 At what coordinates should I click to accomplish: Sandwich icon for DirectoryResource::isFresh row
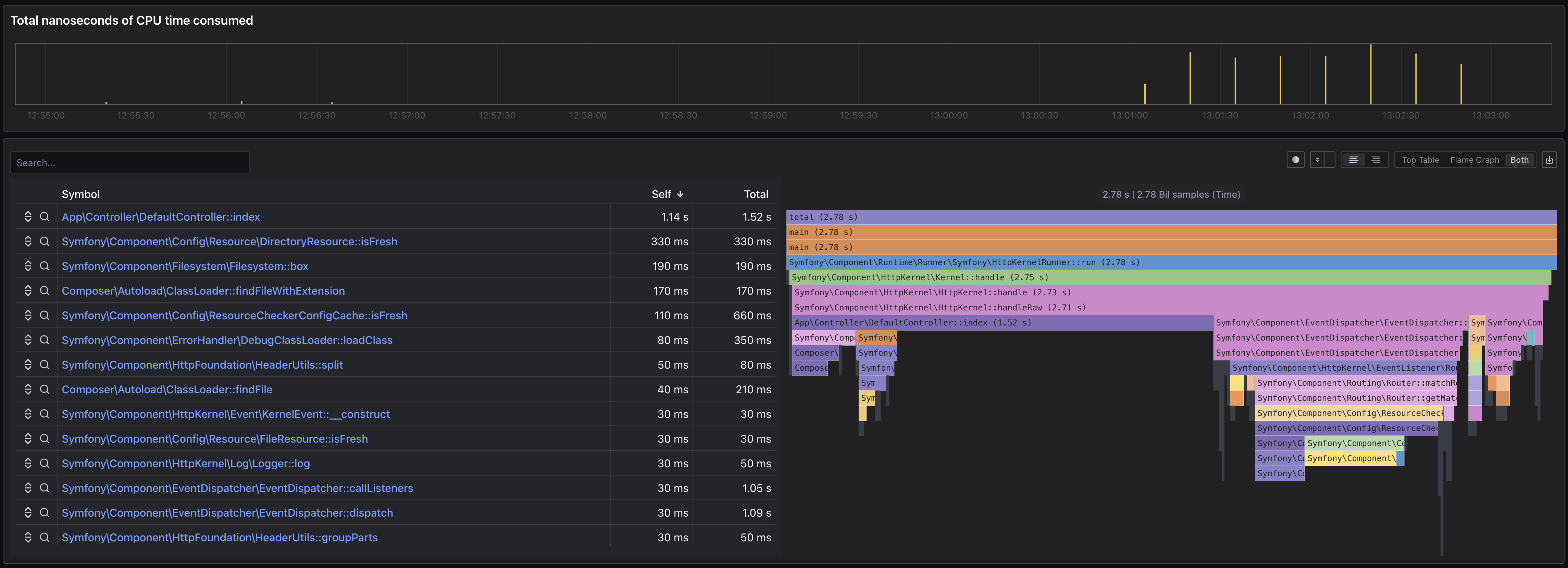tap(27, 241)
